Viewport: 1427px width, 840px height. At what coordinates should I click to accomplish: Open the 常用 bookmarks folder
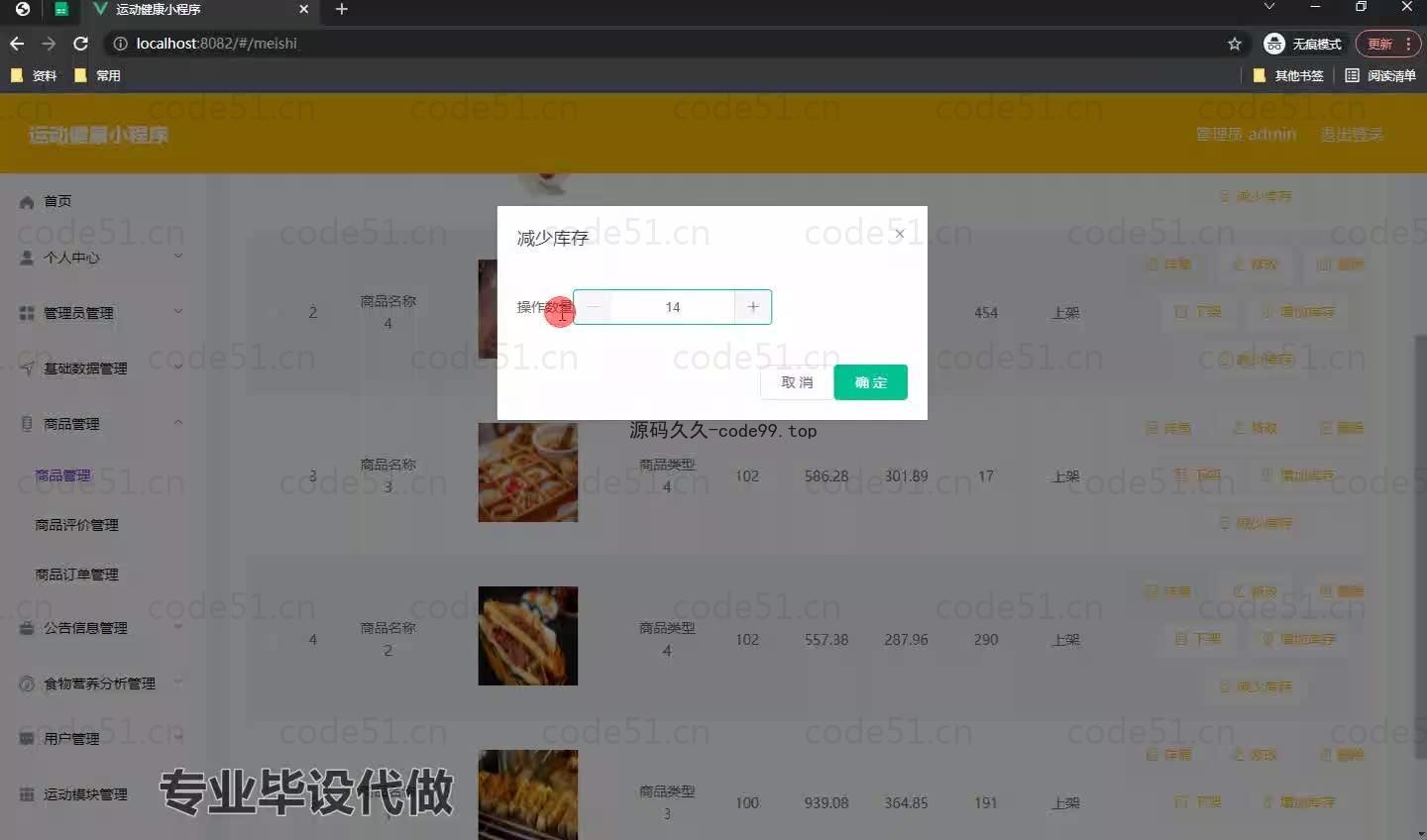(x=97, y=75)
